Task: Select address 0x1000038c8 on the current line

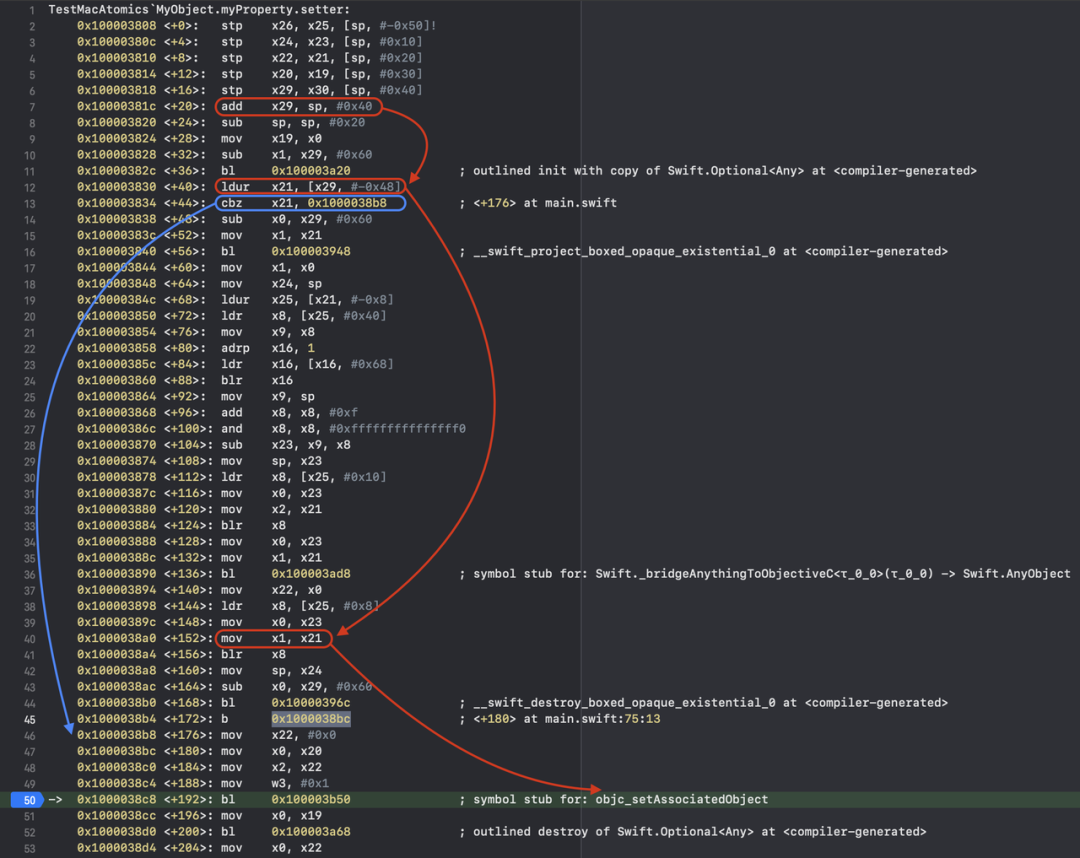Action: 116,799
